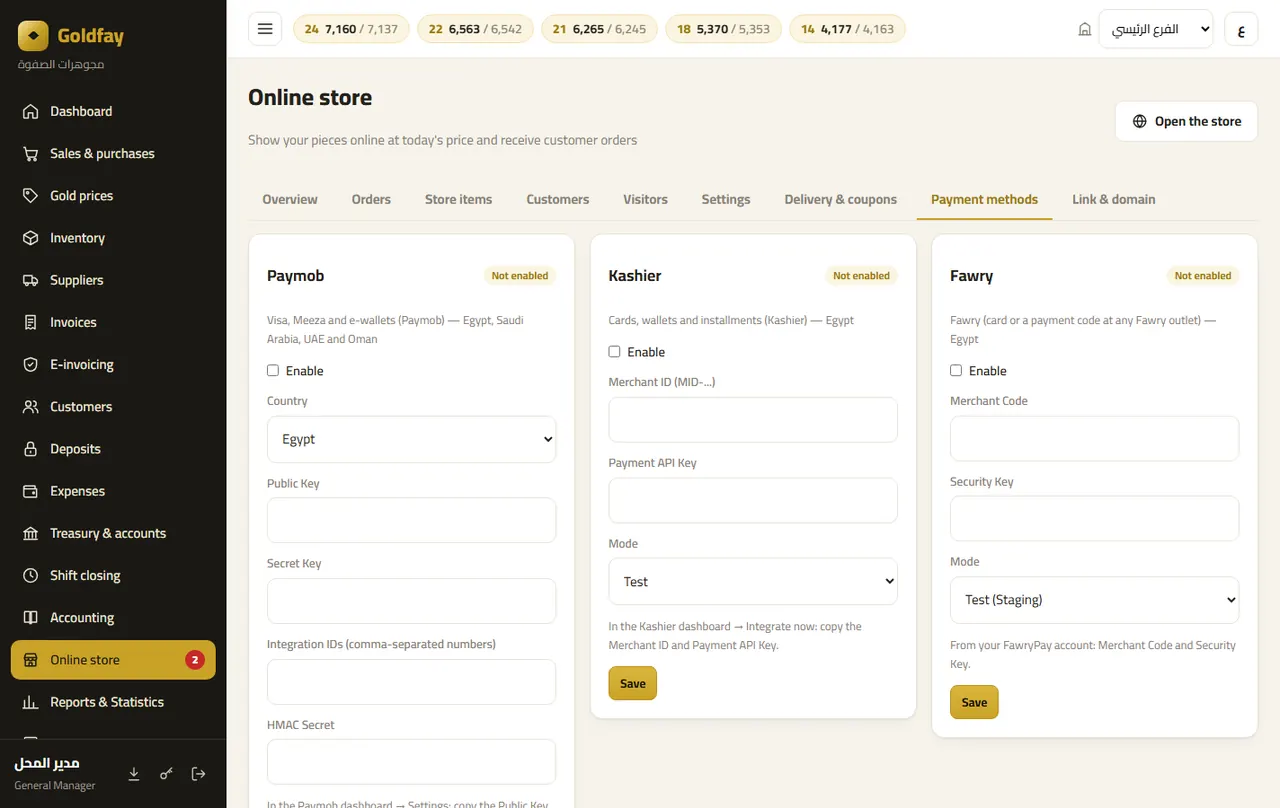Screen dimensions: 1280x808
Task: Click the logout icon in the sidebar footer
Action: click(x=199, y=774)
